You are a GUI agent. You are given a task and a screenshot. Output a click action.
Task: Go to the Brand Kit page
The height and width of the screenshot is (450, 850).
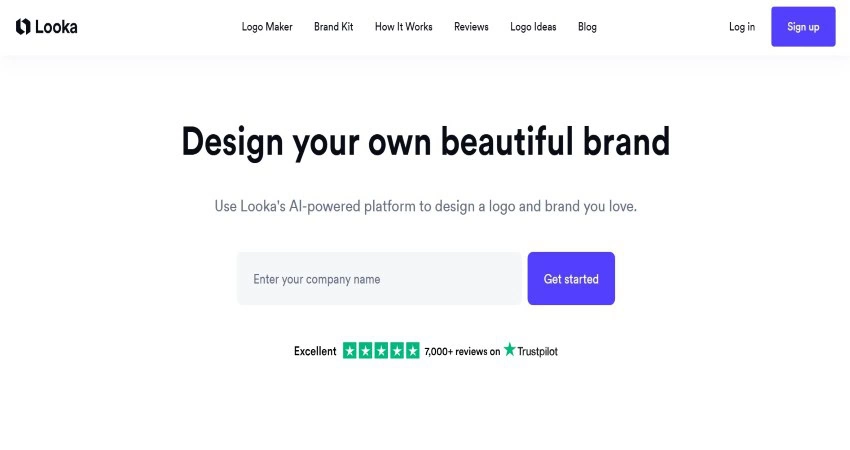click(x=333, y=27)
